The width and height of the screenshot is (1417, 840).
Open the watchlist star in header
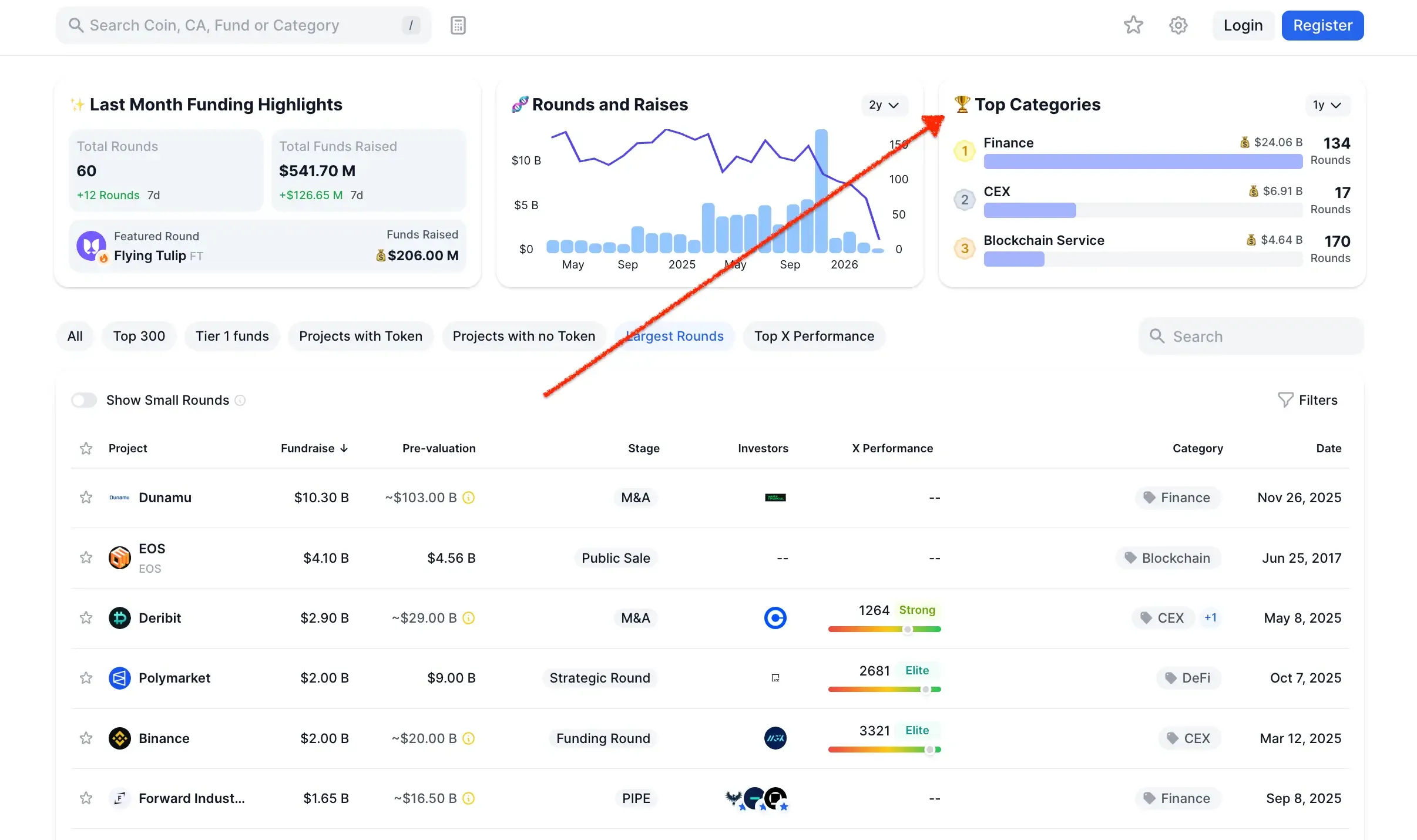coord(1133,25)
